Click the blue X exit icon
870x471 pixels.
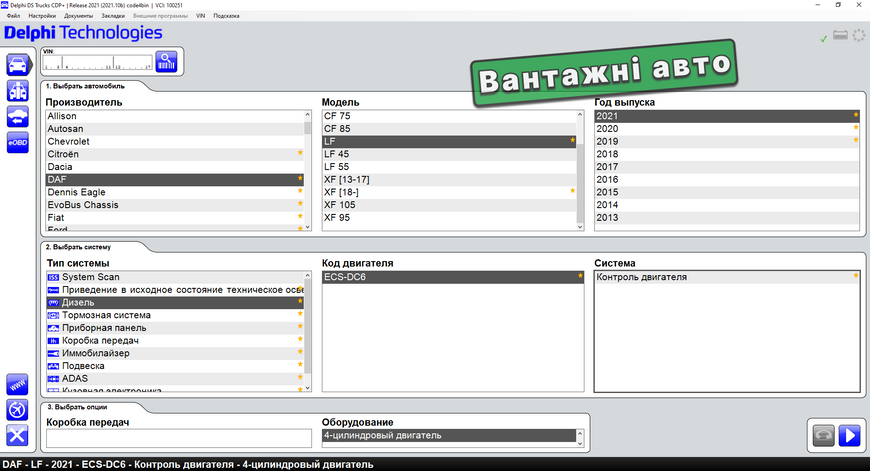[17, 435]
